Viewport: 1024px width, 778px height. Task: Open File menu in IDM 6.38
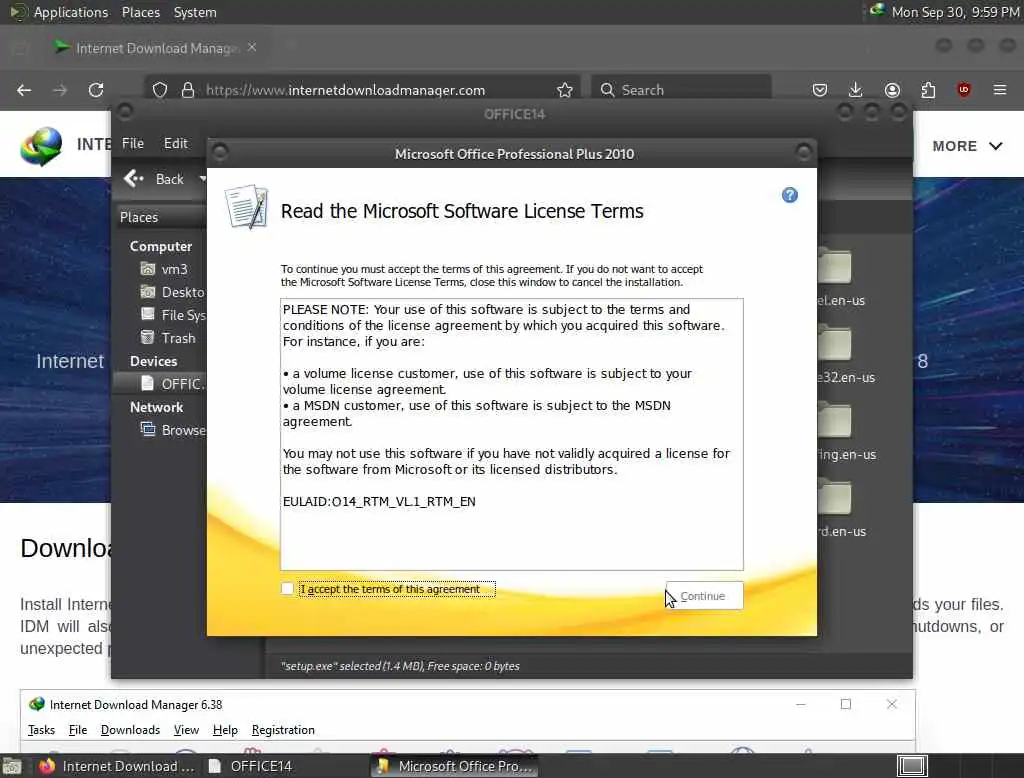[x=78, y=730]
